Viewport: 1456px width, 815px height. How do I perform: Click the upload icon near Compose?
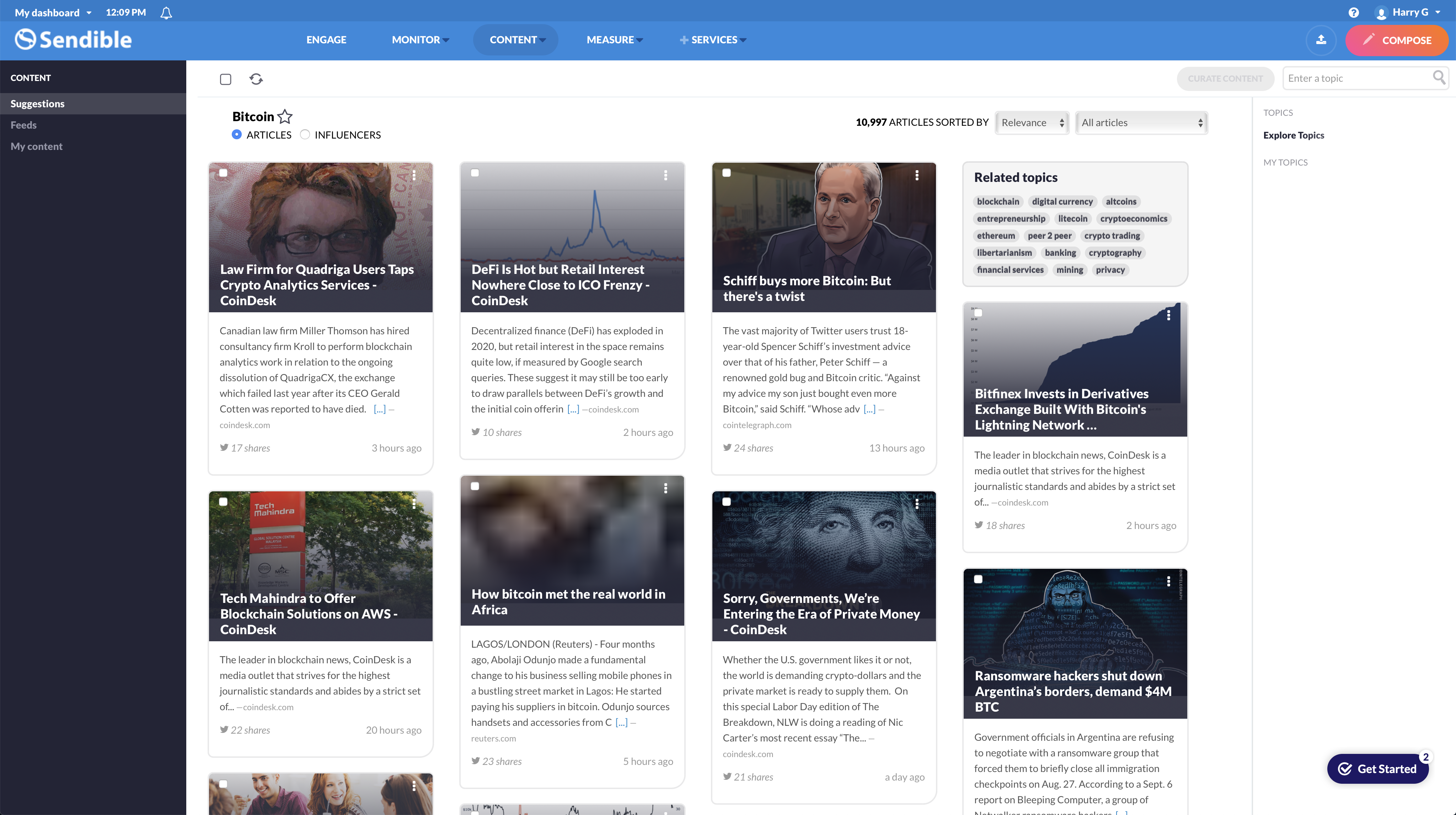pos(1321,40)
